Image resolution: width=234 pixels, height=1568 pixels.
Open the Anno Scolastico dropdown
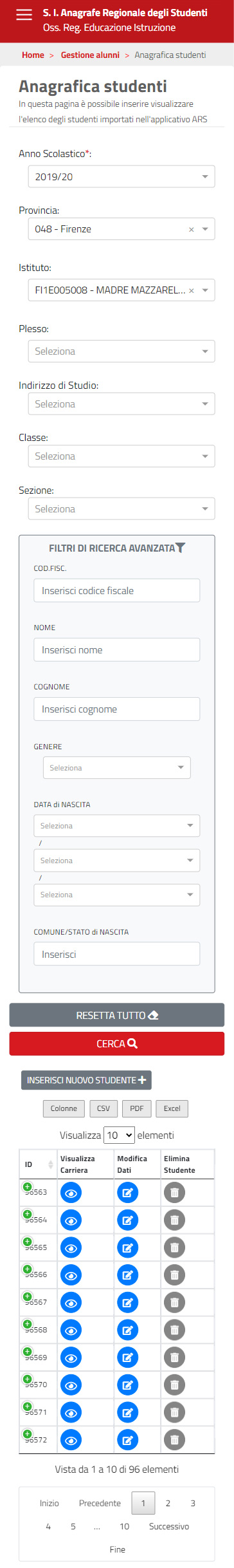click(122, 176)
